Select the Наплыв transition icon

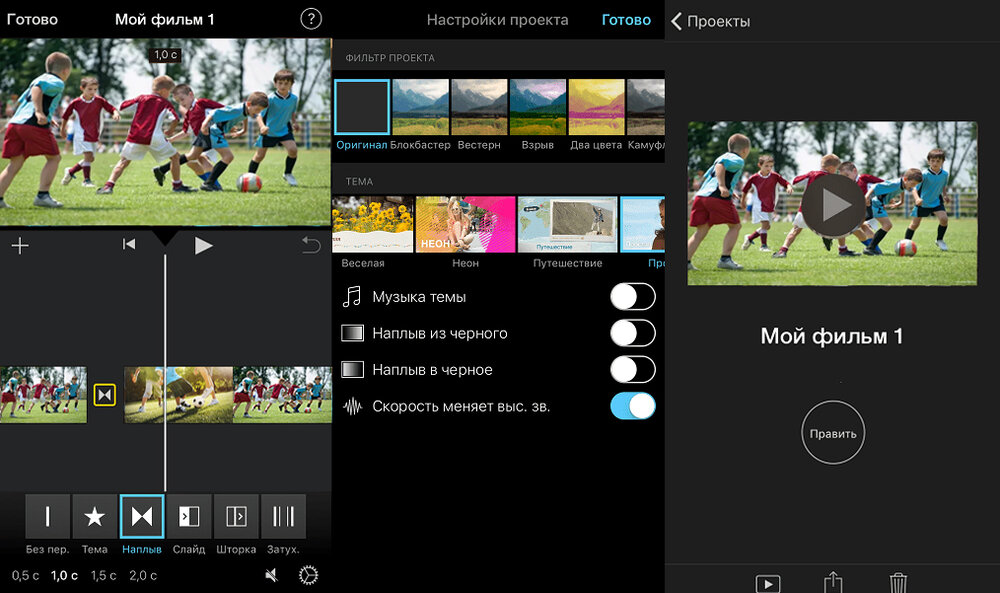(142, 515)
